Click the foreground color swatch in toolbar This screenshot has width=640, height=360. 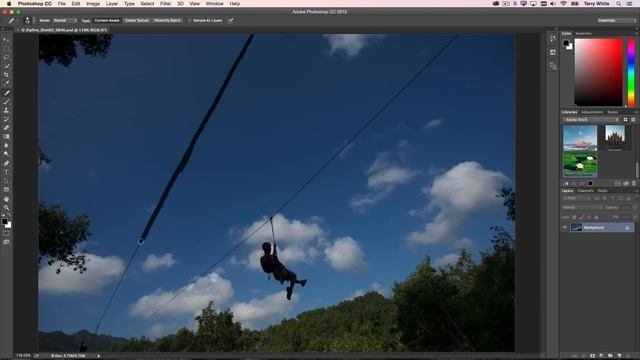4,221
